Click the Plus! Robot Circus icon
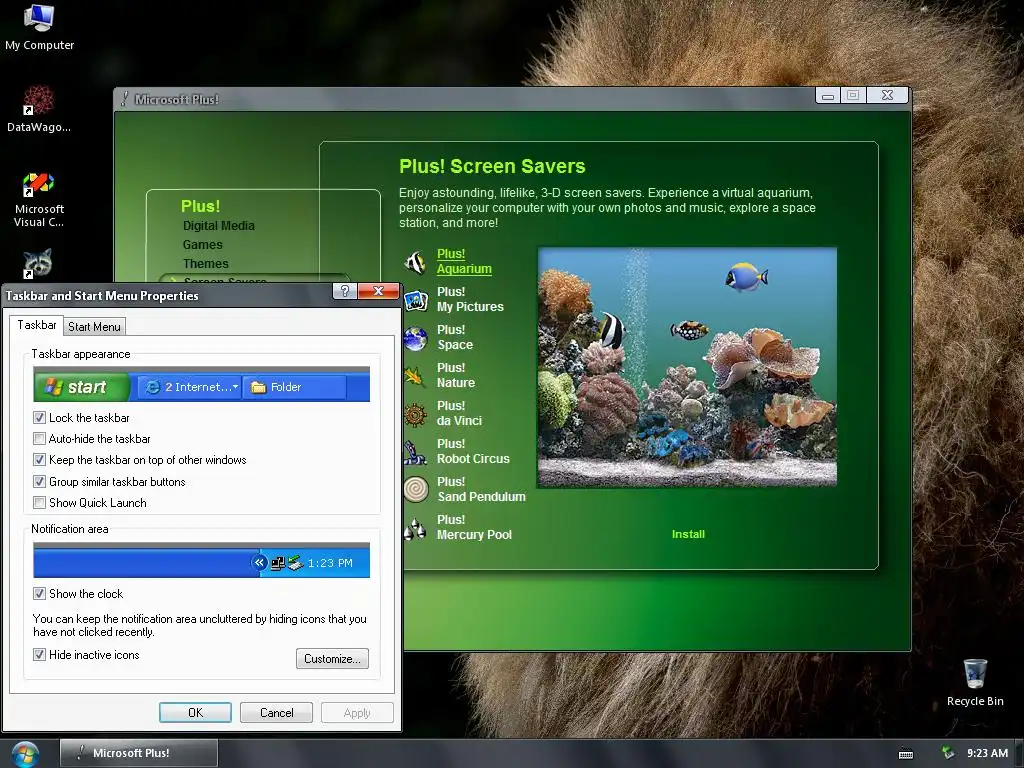 [415, 452]
